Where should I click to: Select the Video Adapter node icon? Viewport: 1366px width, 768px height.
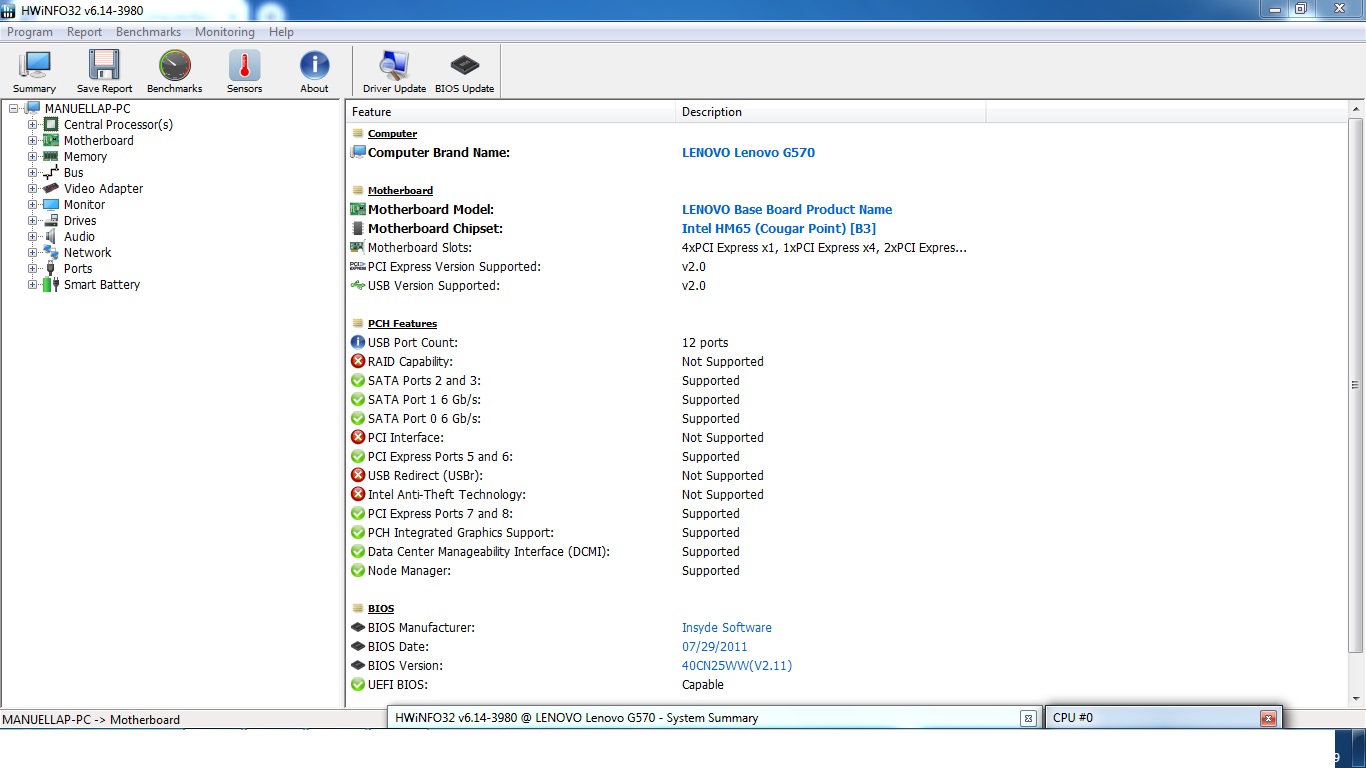click(51, 188)
